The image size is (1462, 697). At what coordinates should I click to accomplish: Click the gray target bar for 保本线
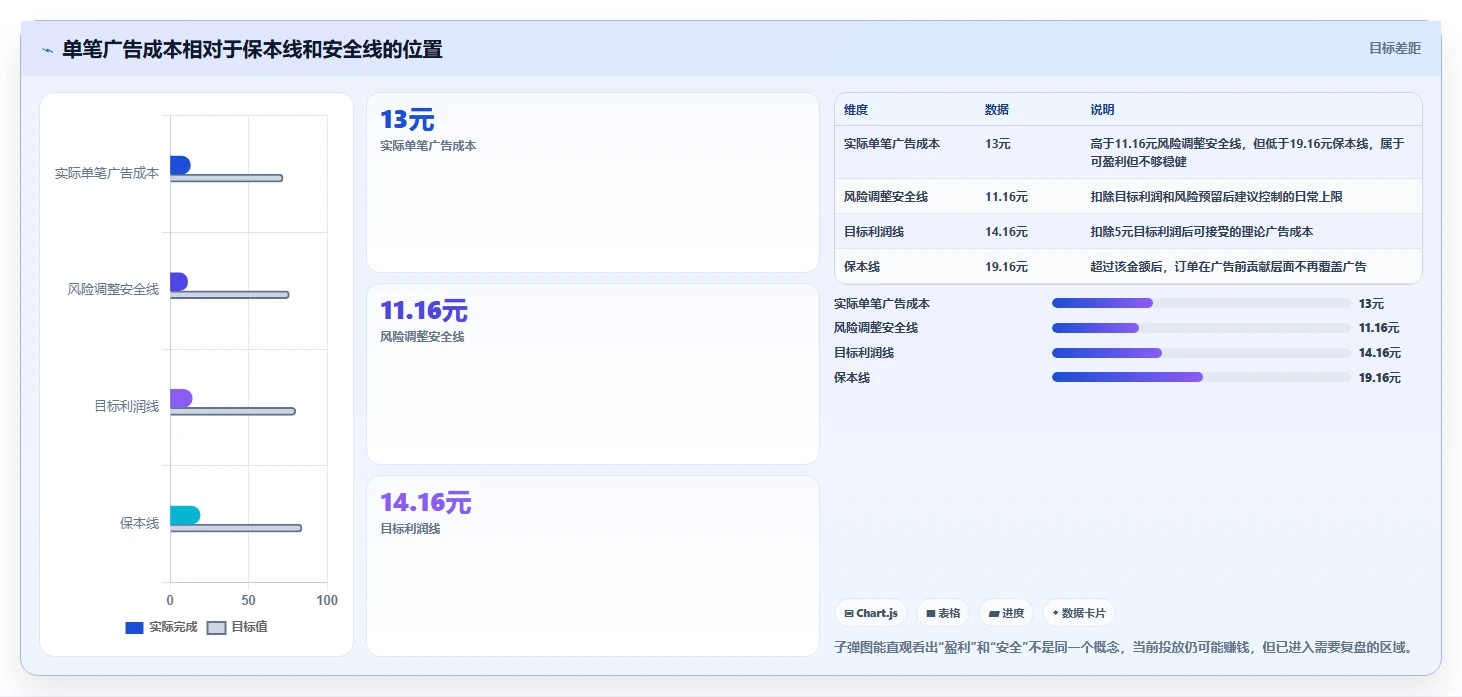(235, 528)
